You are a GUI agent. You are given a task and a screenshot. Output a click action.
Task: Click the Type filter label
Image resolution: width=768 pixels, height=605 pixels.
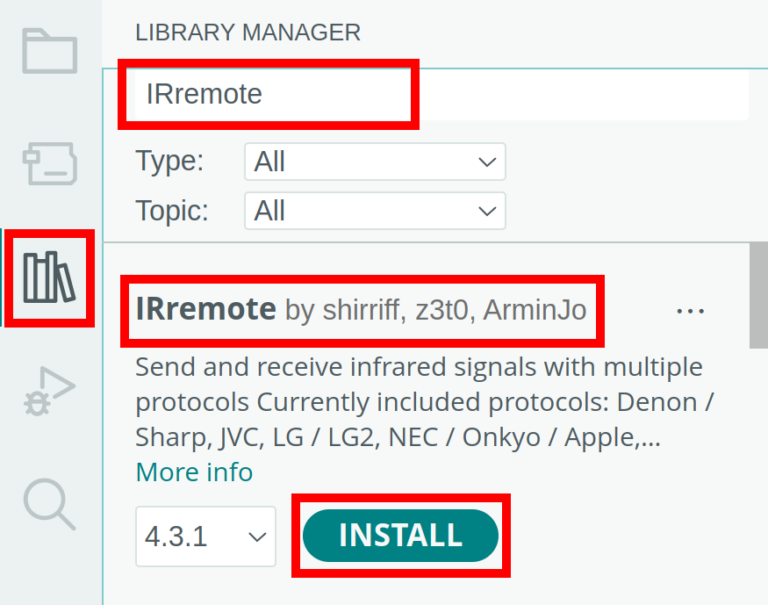pyautogui.click(x=170, y=162)
